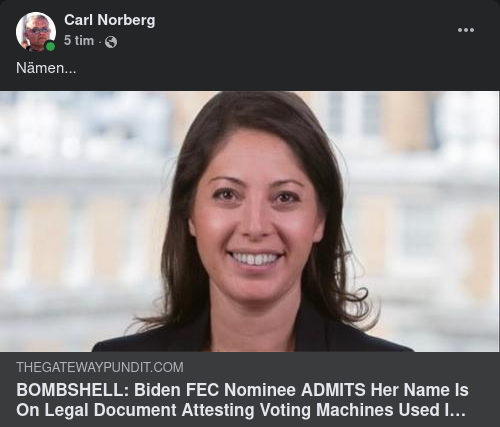Screen dimensions: 500x427
Task: Click the globe public-audience icon
Action: pos(111,42)
